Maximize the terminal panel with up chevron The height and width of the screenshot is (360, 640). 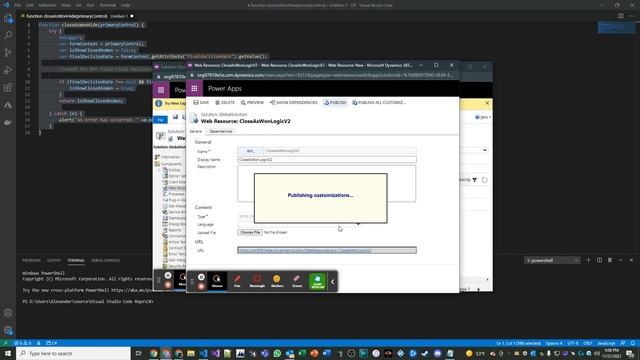pos(620,260)
